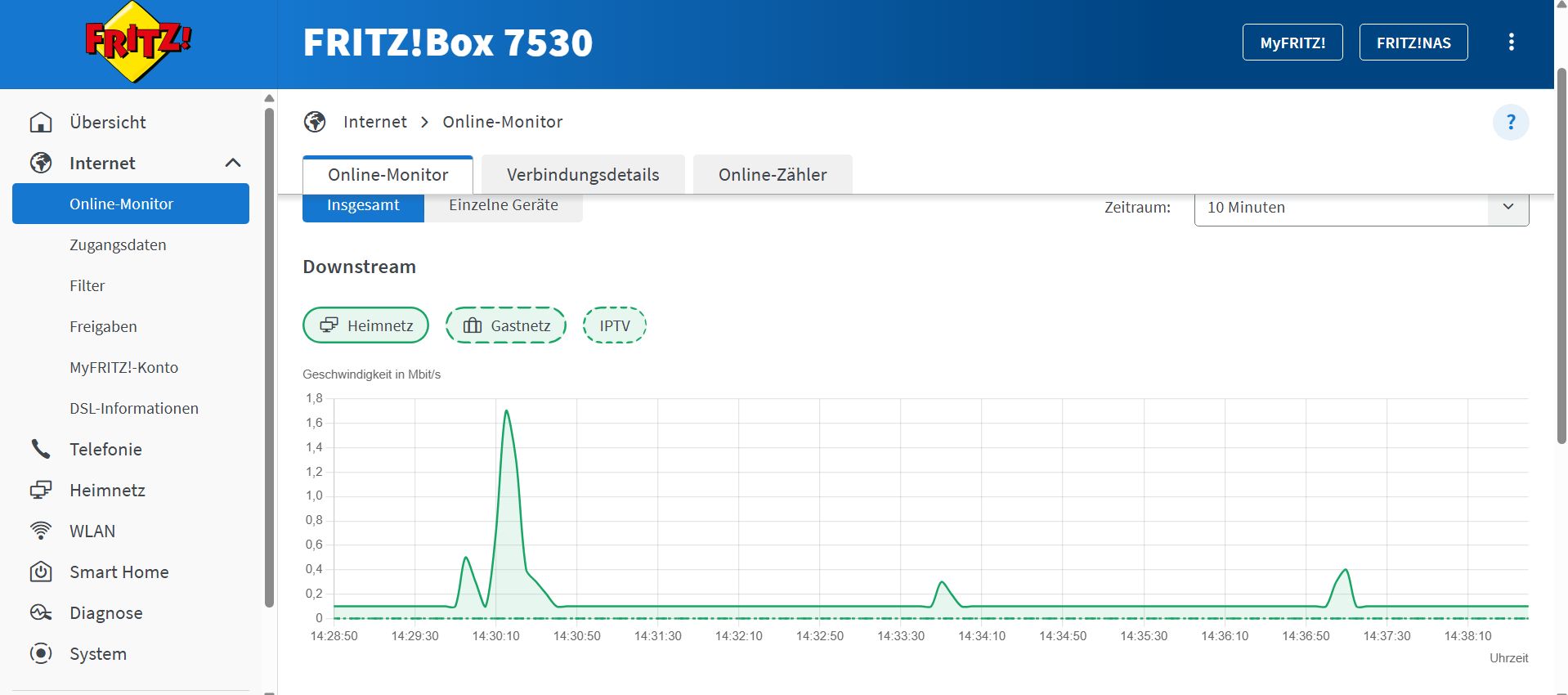Click the Telefonie phone icon

click(41, 449)
